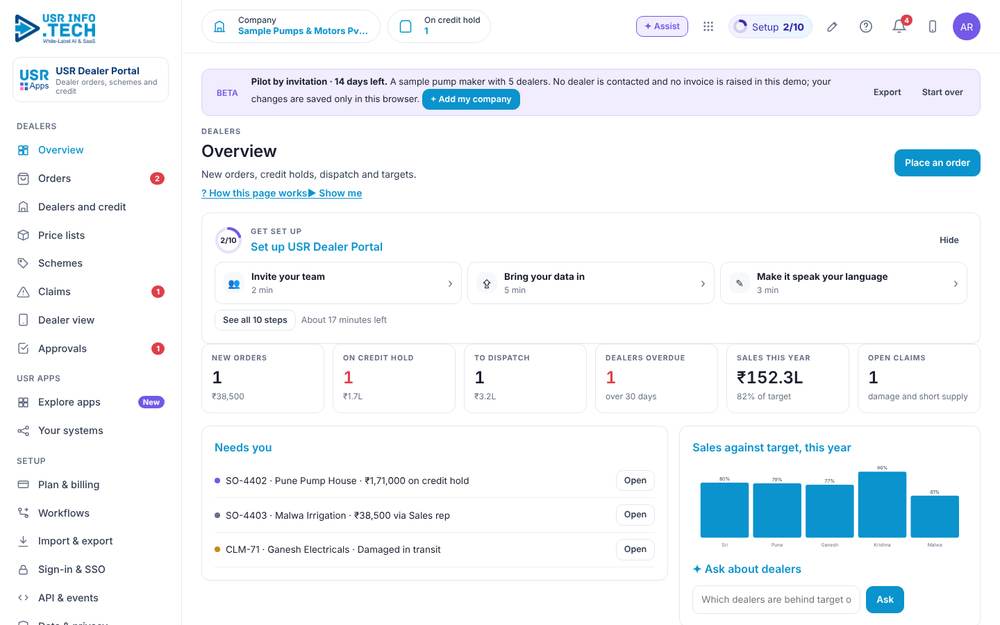Click Start over in the beta banner
The width and height of the screenshot is (1000, 625).
click(x=942, y=92)
